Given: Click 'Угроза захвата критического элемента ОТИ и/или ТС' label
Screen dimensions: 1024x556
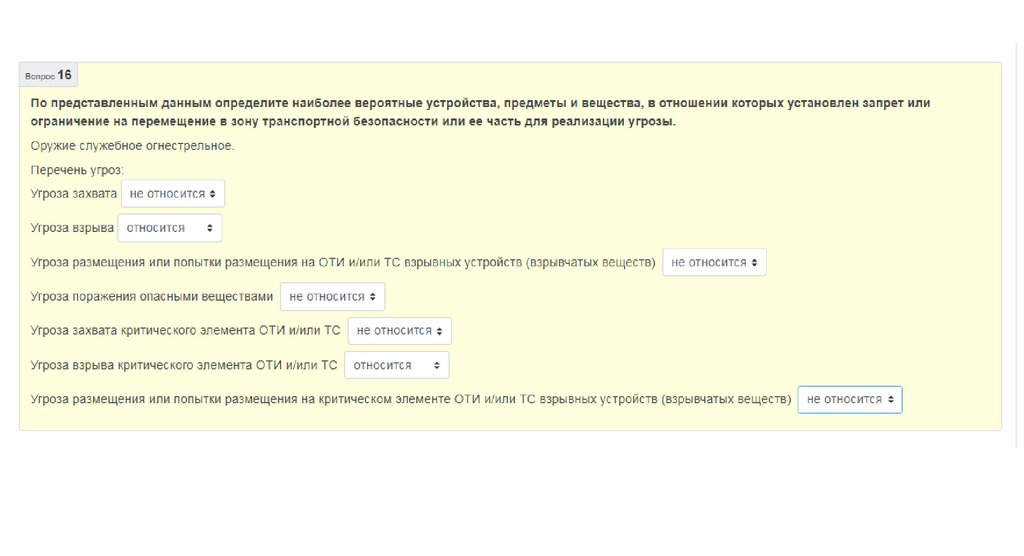Looking at the screenshot, I should tap(186, 331).
